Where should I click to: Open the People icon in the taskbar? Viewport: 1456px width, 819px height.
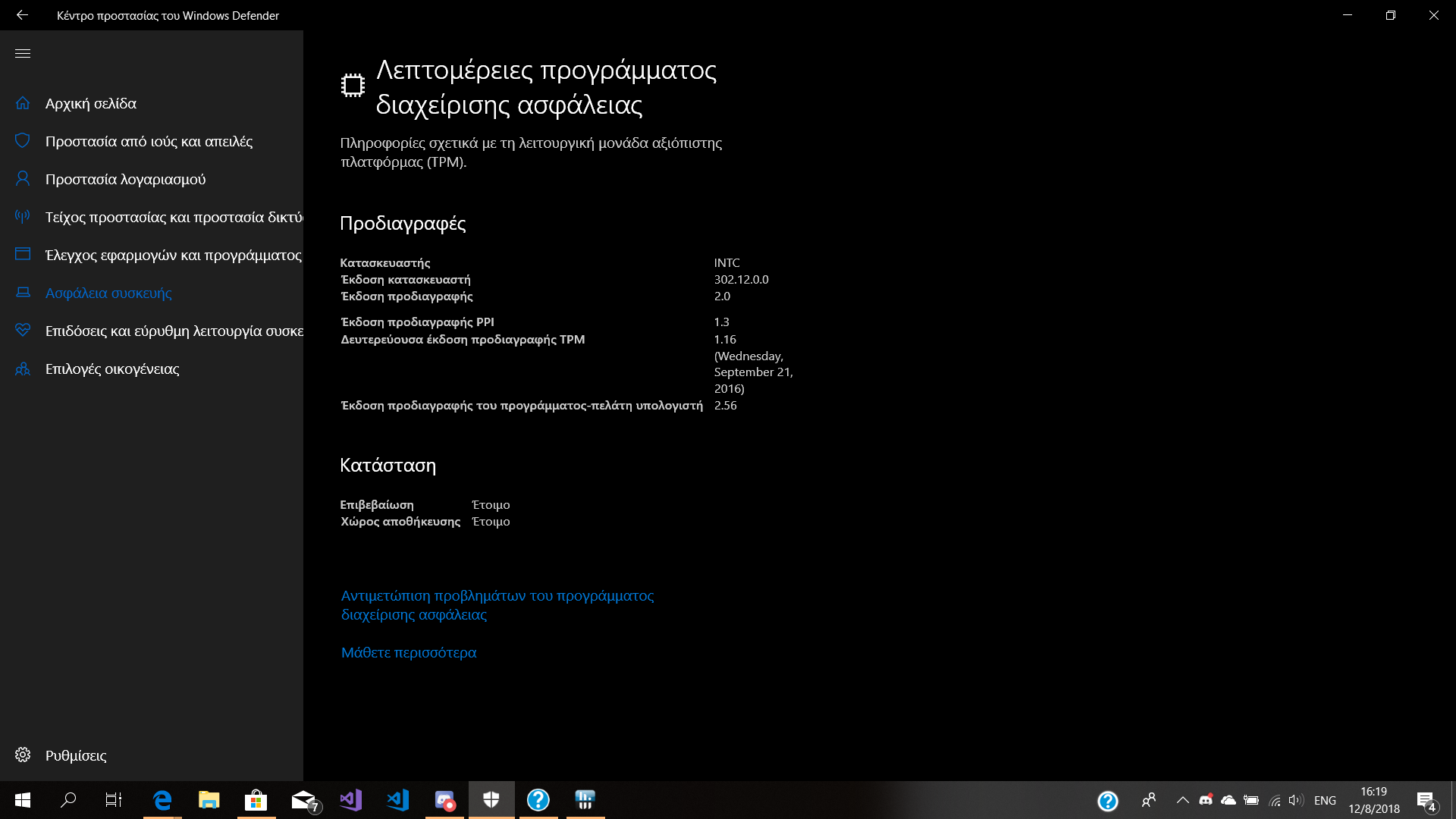click(x=1149, y=800)
